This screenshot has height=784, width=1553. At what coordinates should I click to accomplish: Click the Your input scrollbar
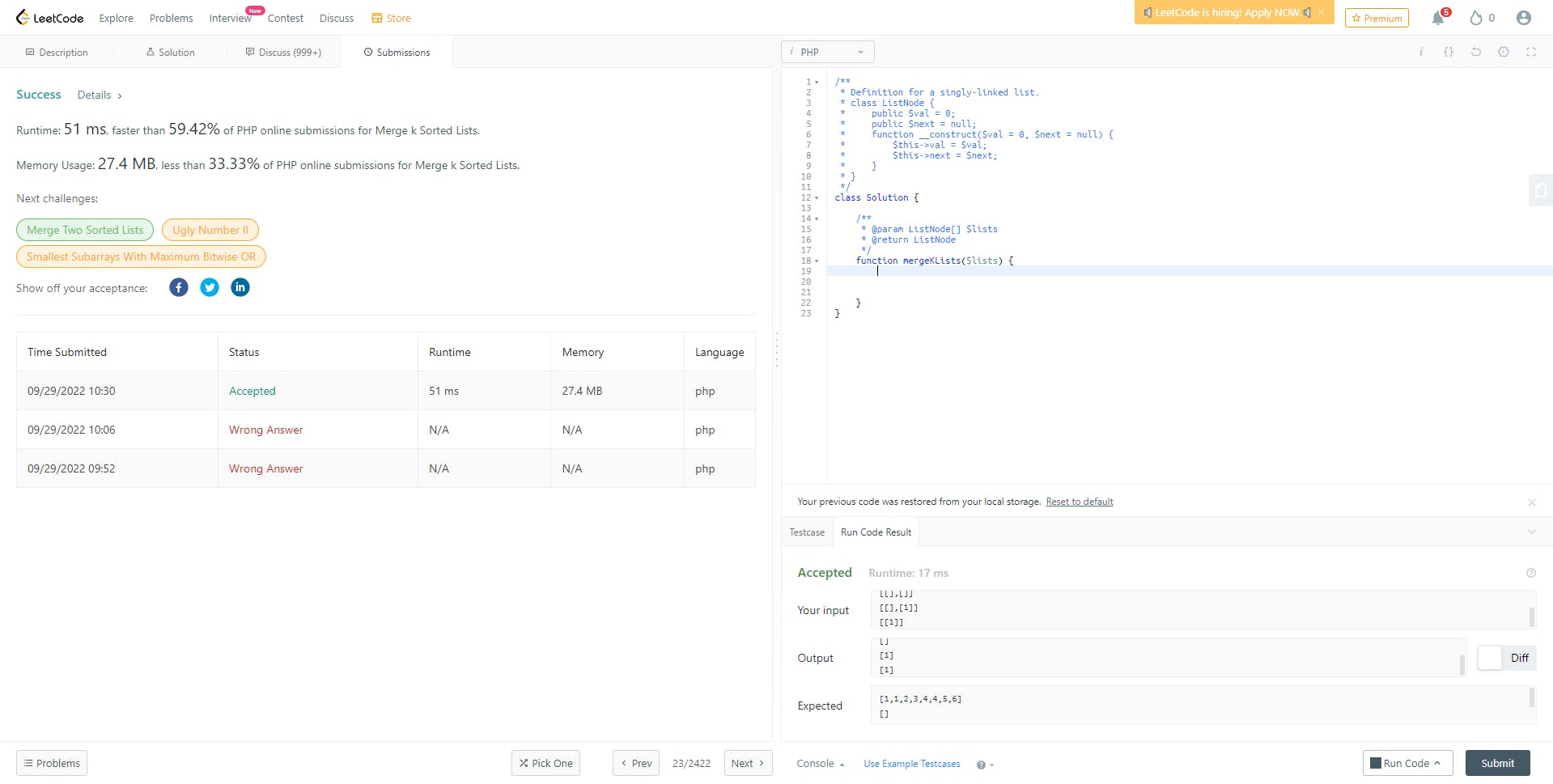click(1531, 617)
